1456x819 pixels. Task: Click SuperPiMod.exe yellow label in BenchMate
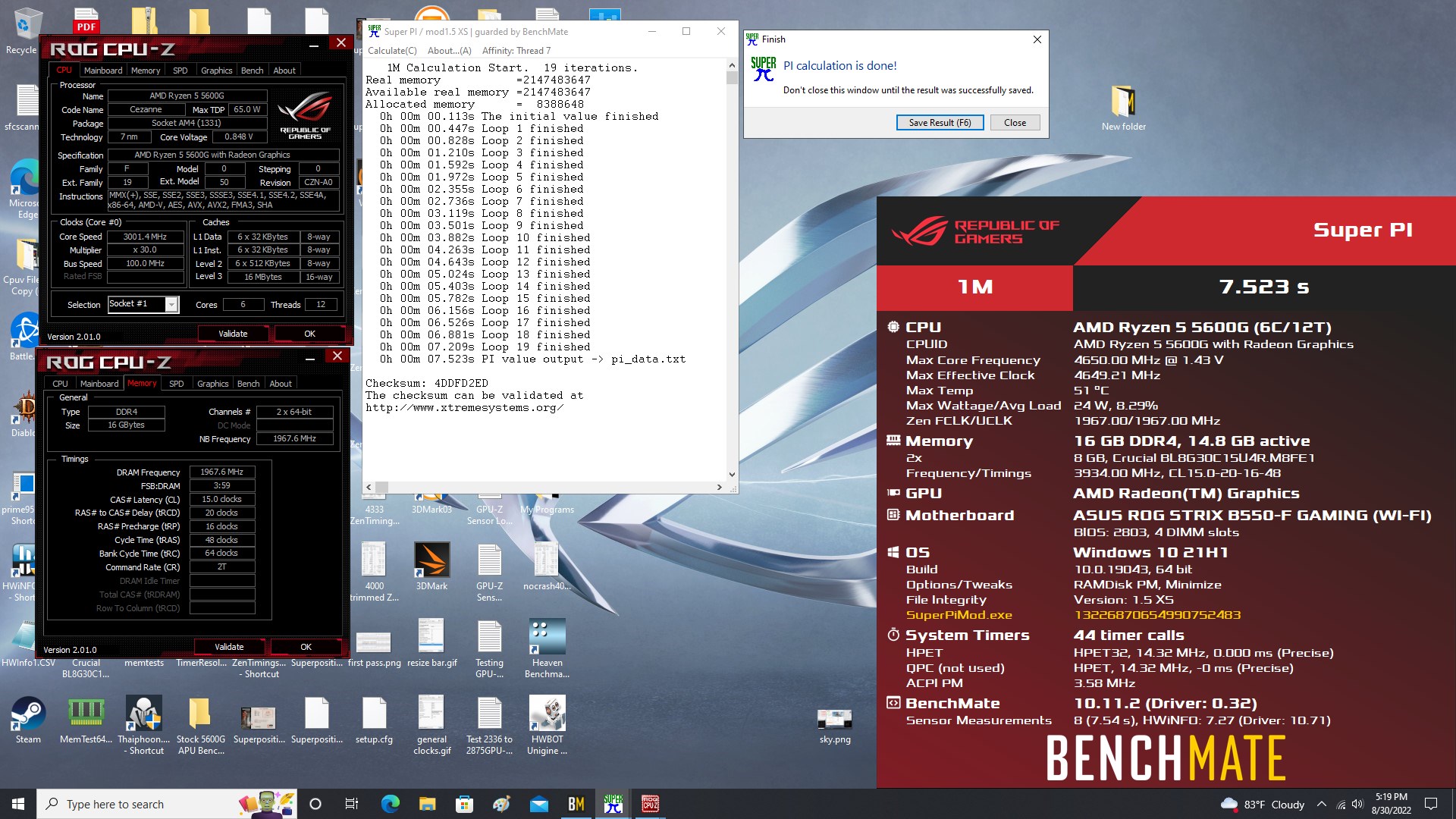[x=959, y=615]
